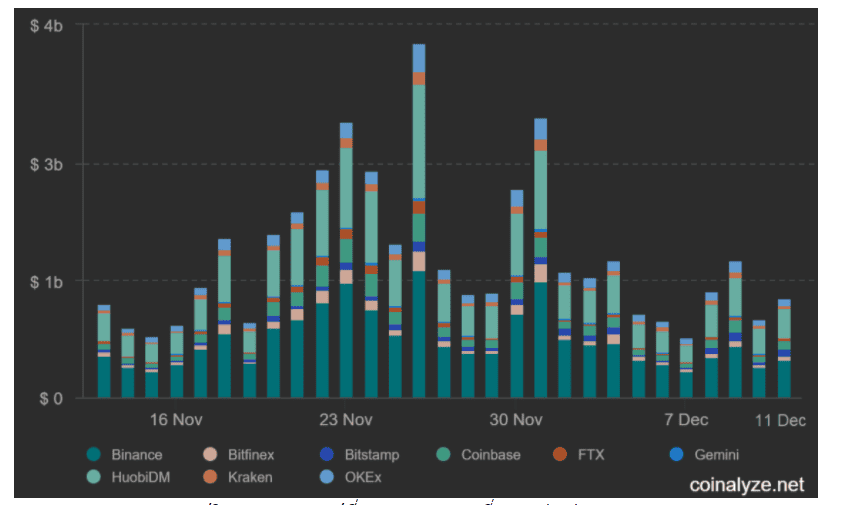Viewport: 843px width, 505px height.
Task: Select the tallest bar in the chart
Action: (x=419, y=221)
